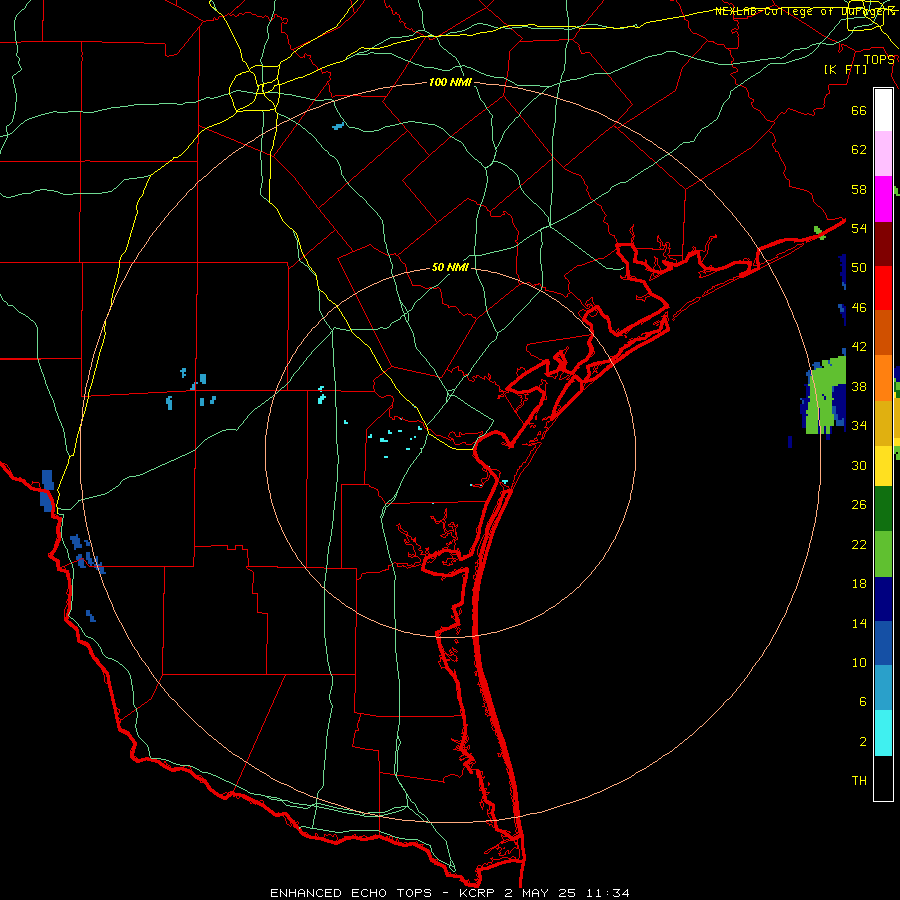Click the "18" legend value

point(859,584)
